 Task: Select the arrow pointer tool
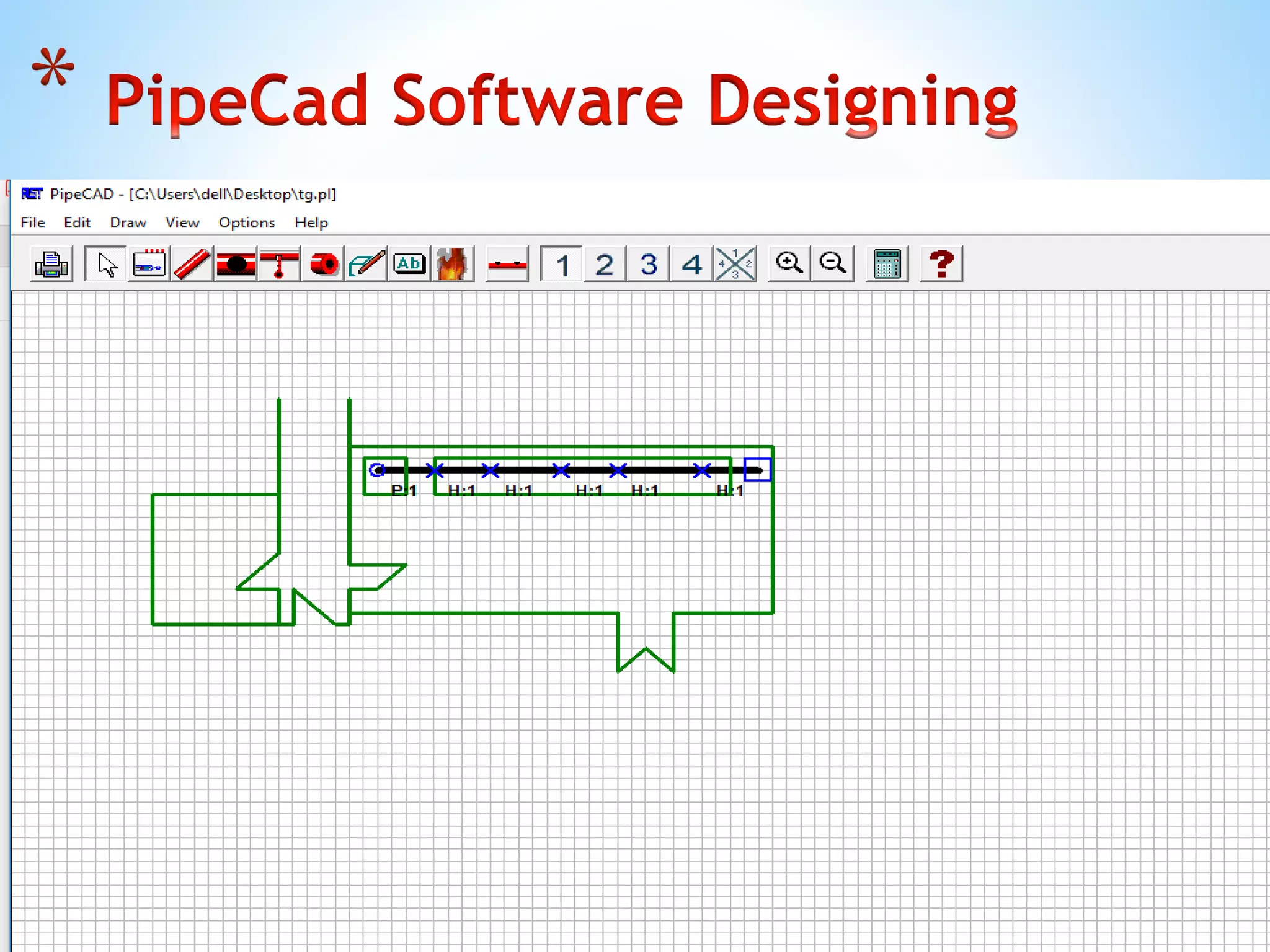pyautogui.click(x=107, y=265)
